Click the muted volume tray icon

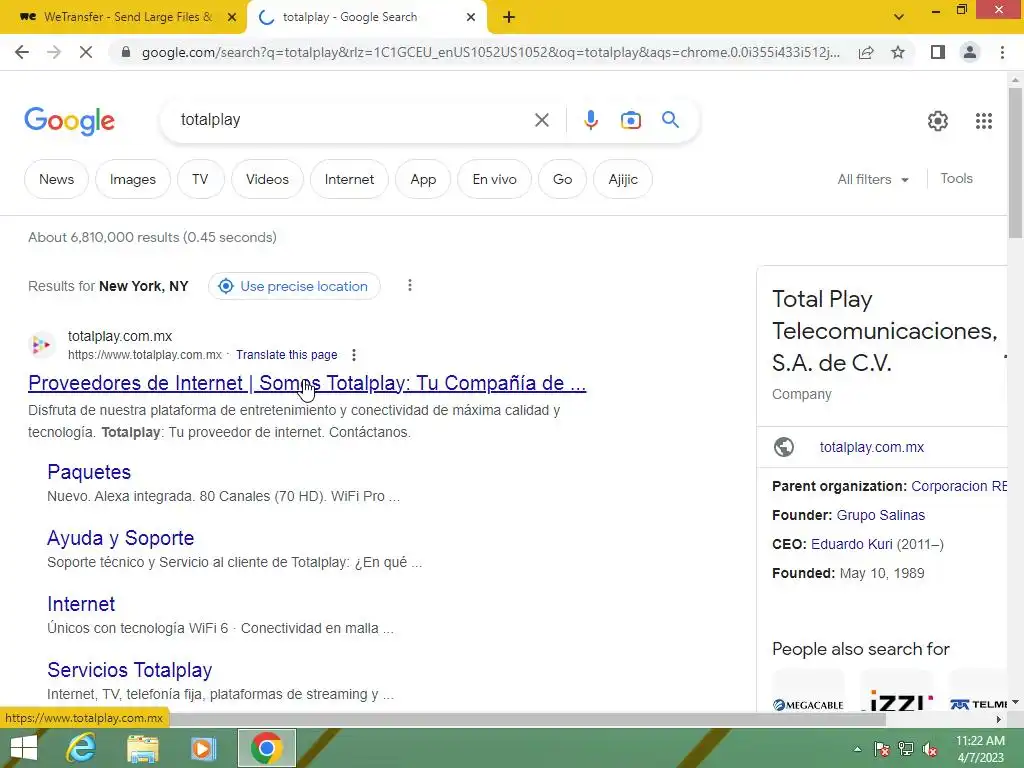[930, 749]
